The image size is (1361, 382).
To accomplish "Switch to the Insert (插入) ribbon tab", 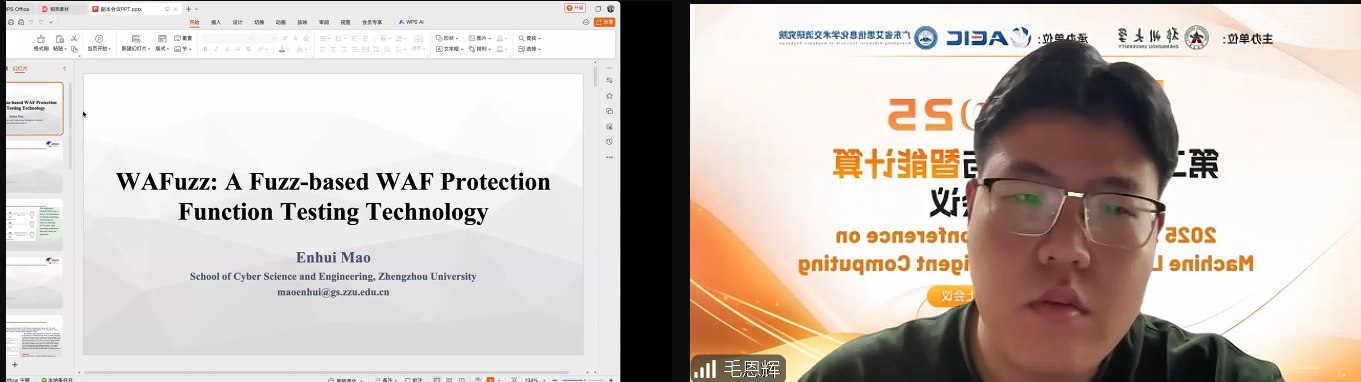I will [216, 21].
